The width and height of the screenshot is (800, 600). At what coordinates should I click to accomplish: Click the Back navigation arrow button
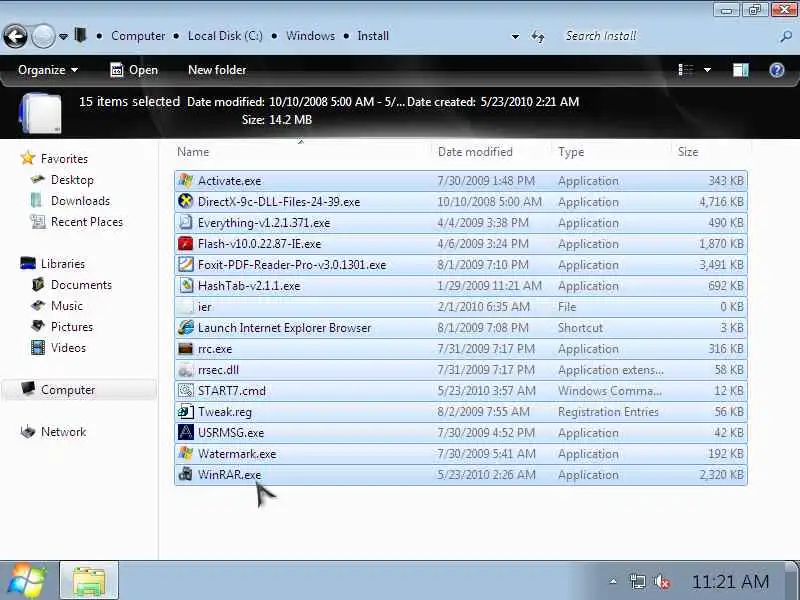(x=15, y=36)
